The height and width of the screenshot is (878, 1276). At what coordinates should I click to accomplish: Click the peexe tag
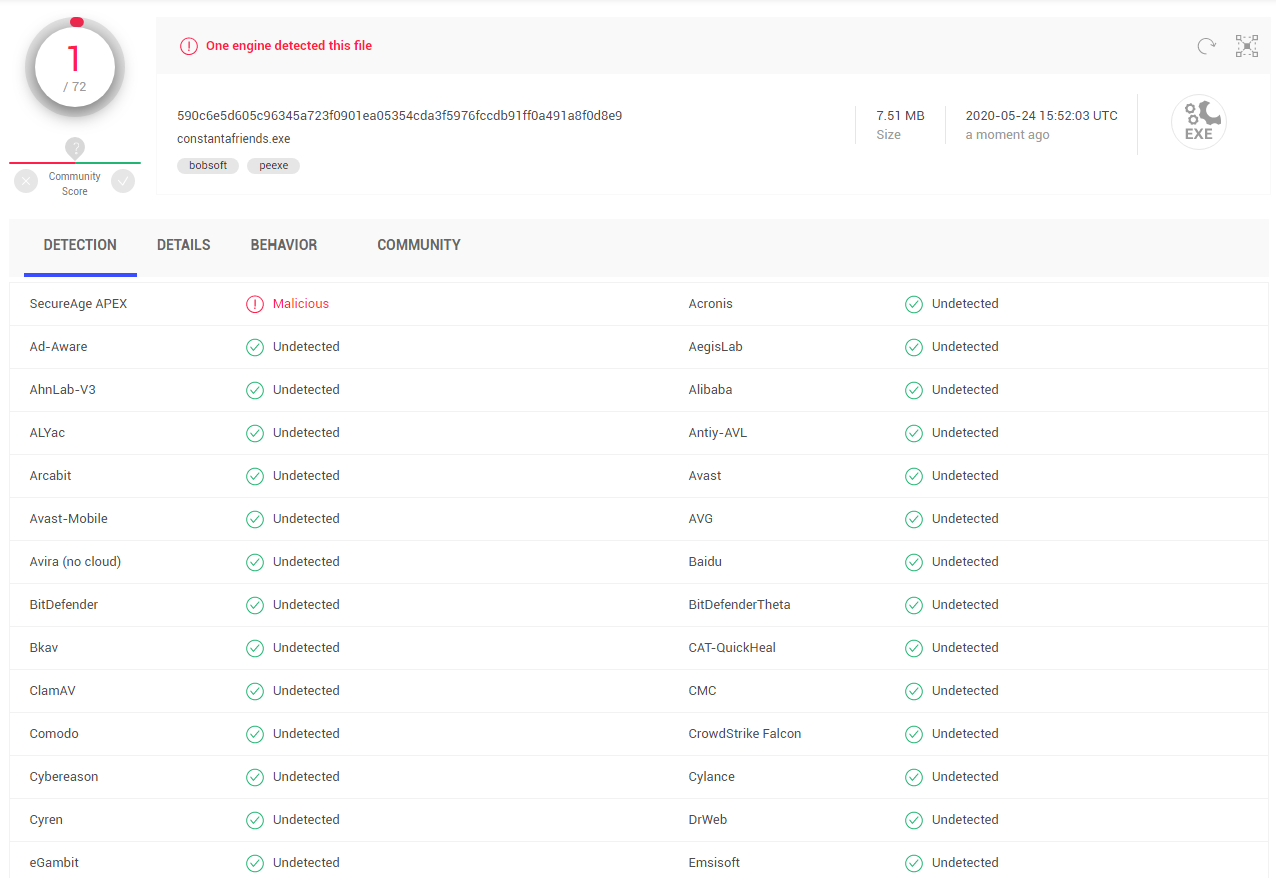pos(273,166)
